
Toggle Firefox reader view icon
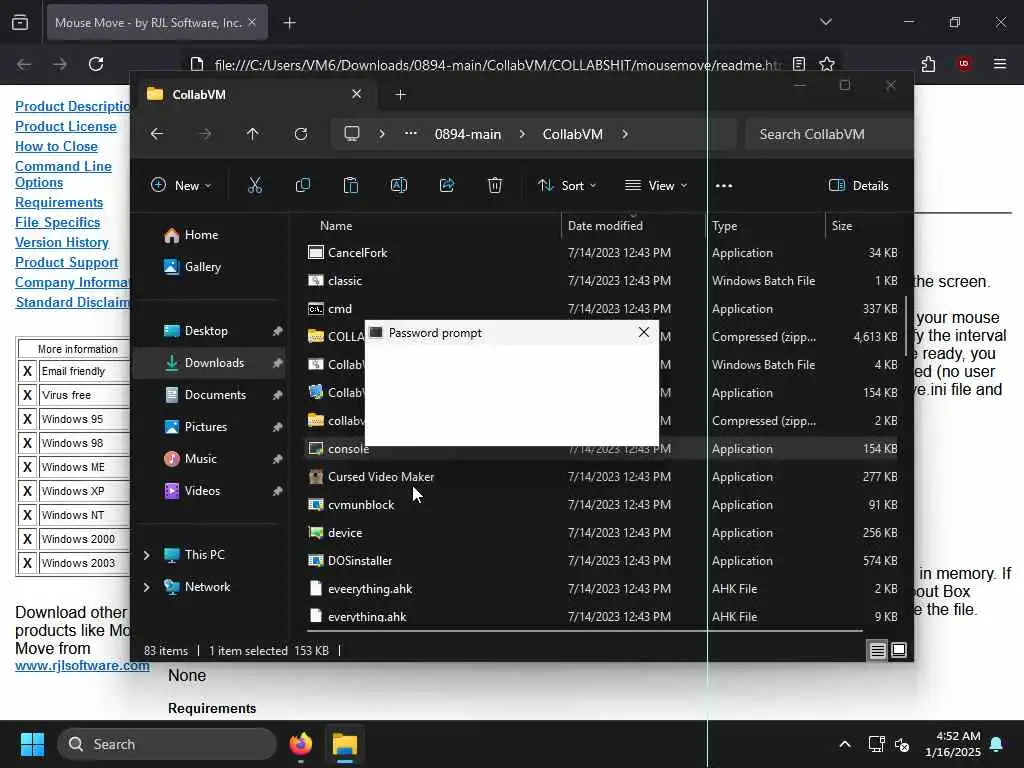tap(799, 64)
